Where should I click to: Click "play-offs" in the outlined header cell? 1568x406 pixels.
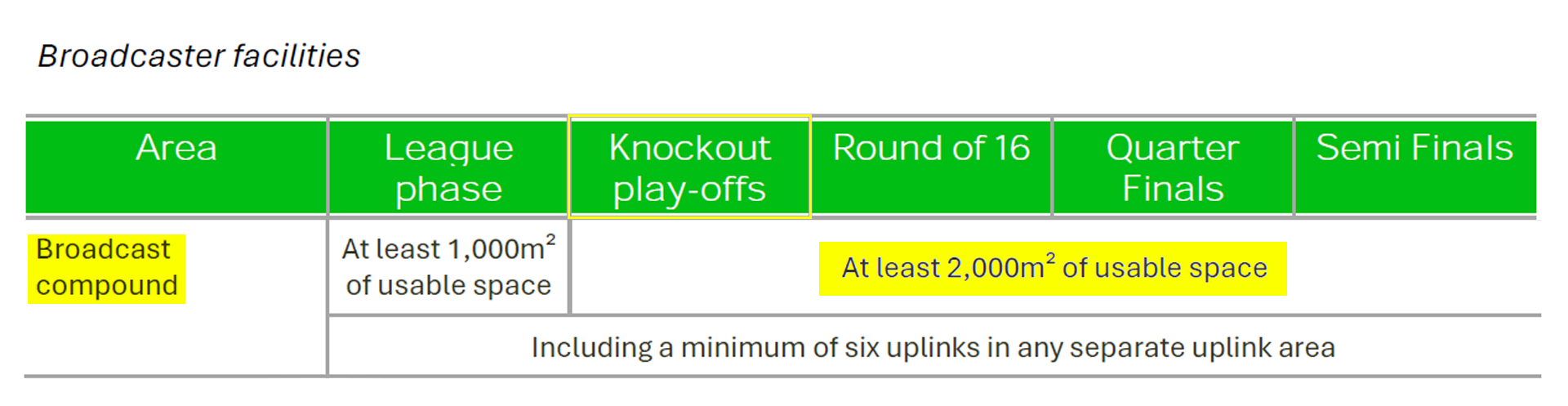(689, 190)
